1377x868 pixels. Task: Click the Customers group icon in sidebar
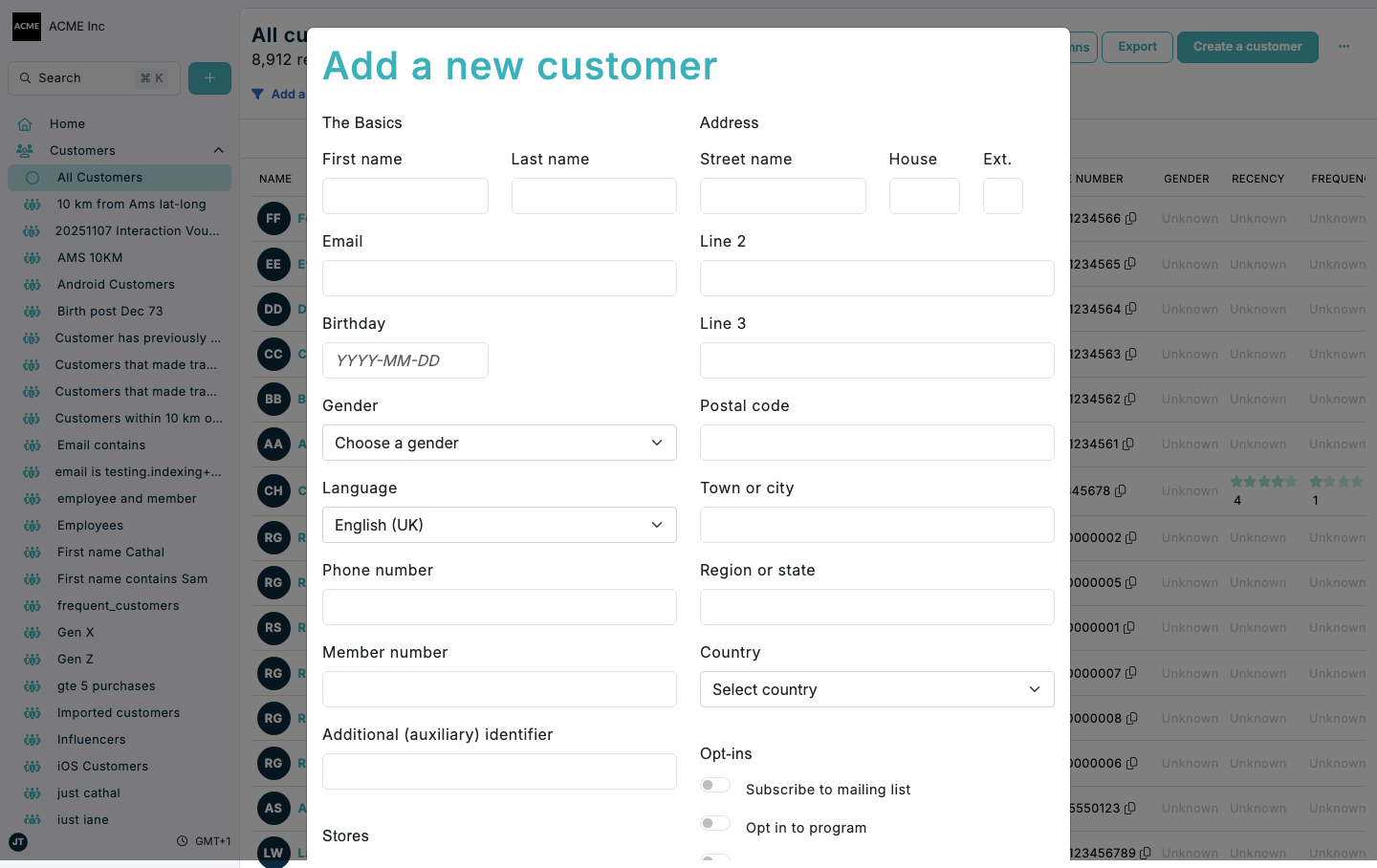pos(24,150)
